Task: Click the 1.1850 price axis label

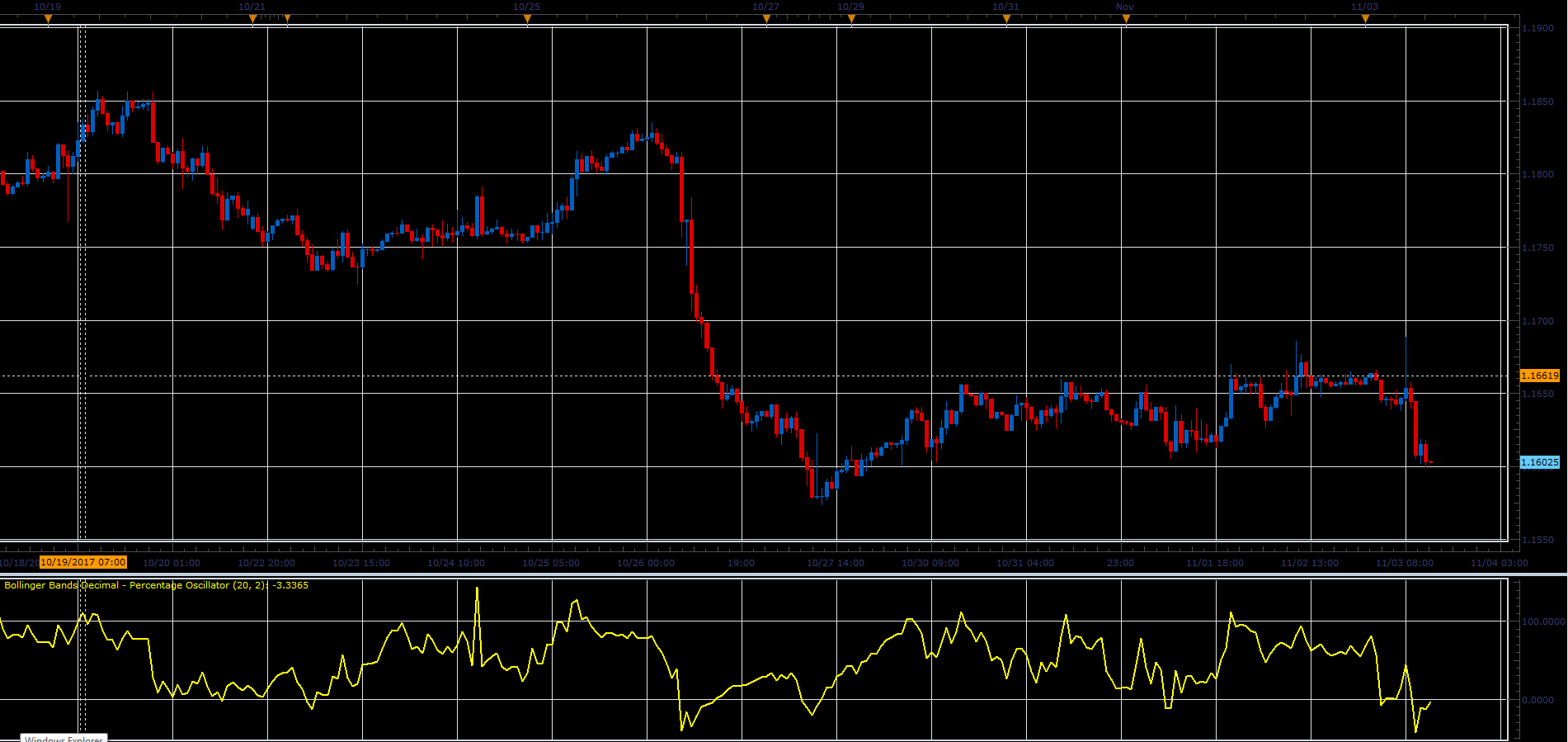Action: click(x=1537, y=102)
